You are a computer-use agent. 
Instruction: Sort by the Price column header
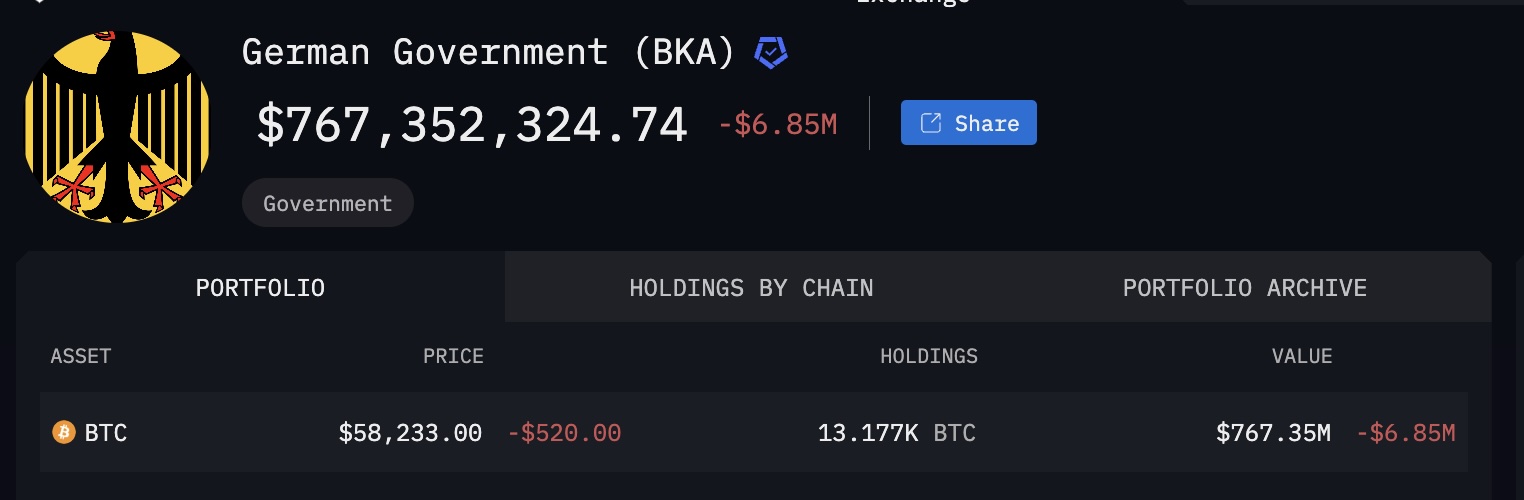coord(453,356)
